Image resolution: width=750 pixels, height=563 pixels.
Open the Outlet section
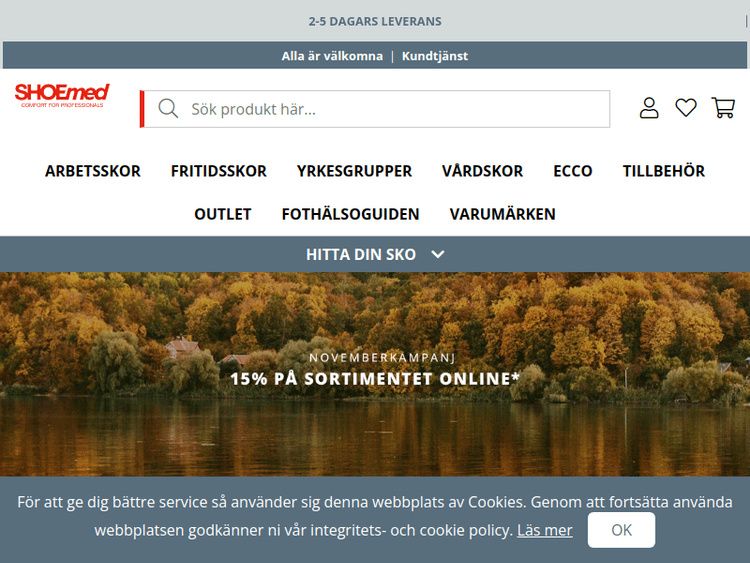pyautogui.click(x=223, y=214)
